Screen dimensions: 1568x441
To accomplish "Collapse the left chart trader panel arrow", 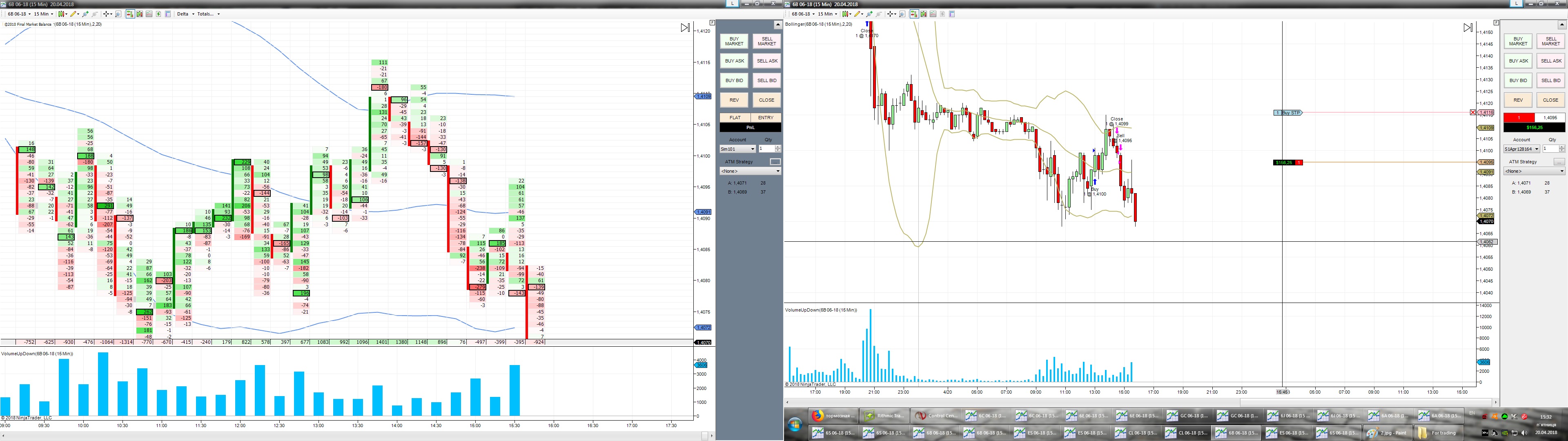I will coord(777,25).
